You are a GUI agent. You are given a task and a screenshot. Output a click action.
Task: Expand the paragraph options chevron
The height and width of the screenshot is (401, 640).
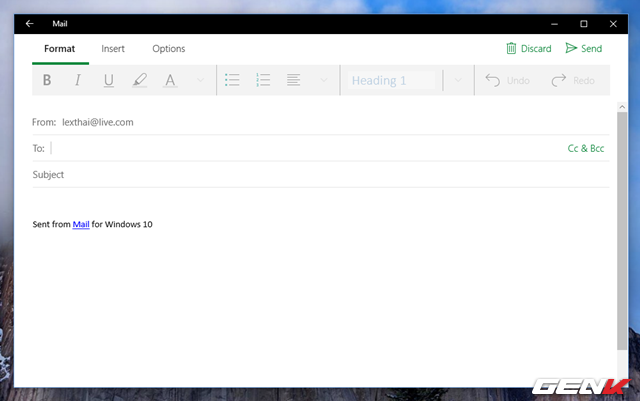(x=324, y=80)
